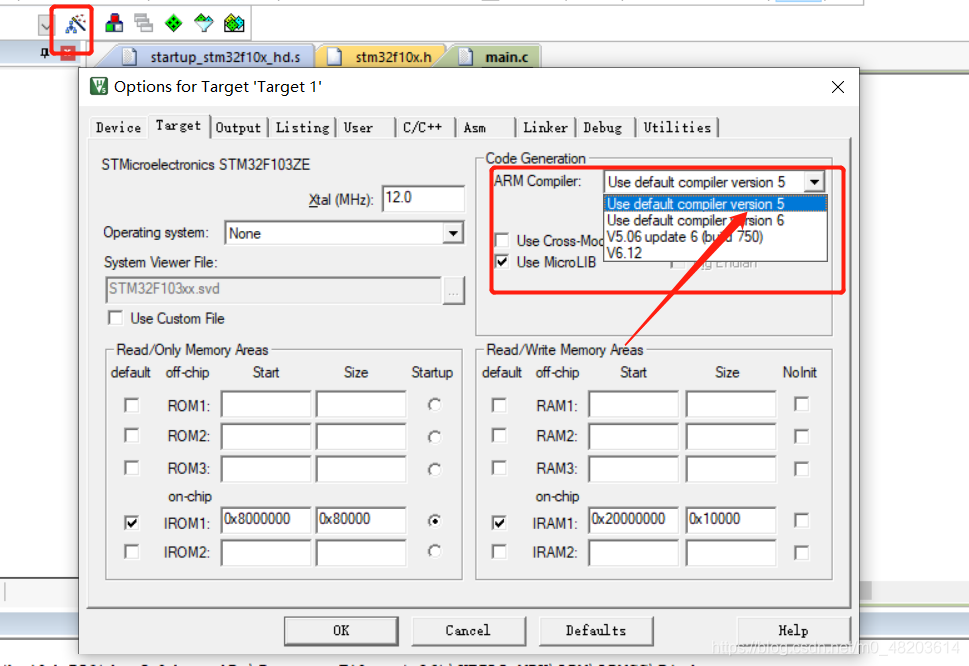The width and height of the screenshot is (969, 666).
Task: Uncheck IROM1 default checkbox
Action: 131,523
